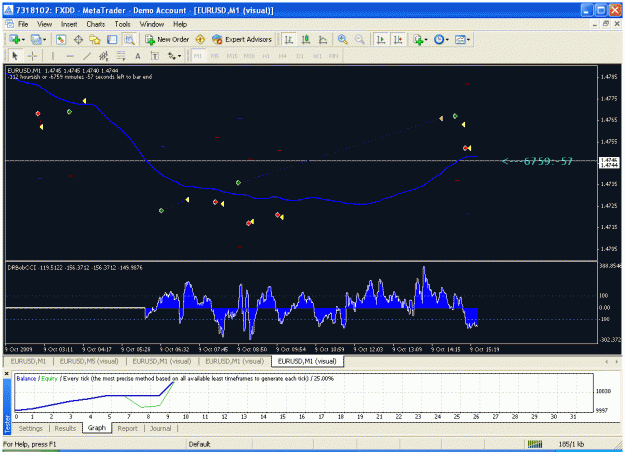This screenshot has height=452, width=625.
Task: Toggle the Strategy Tester toolbar icon
Action: [129, 39]
